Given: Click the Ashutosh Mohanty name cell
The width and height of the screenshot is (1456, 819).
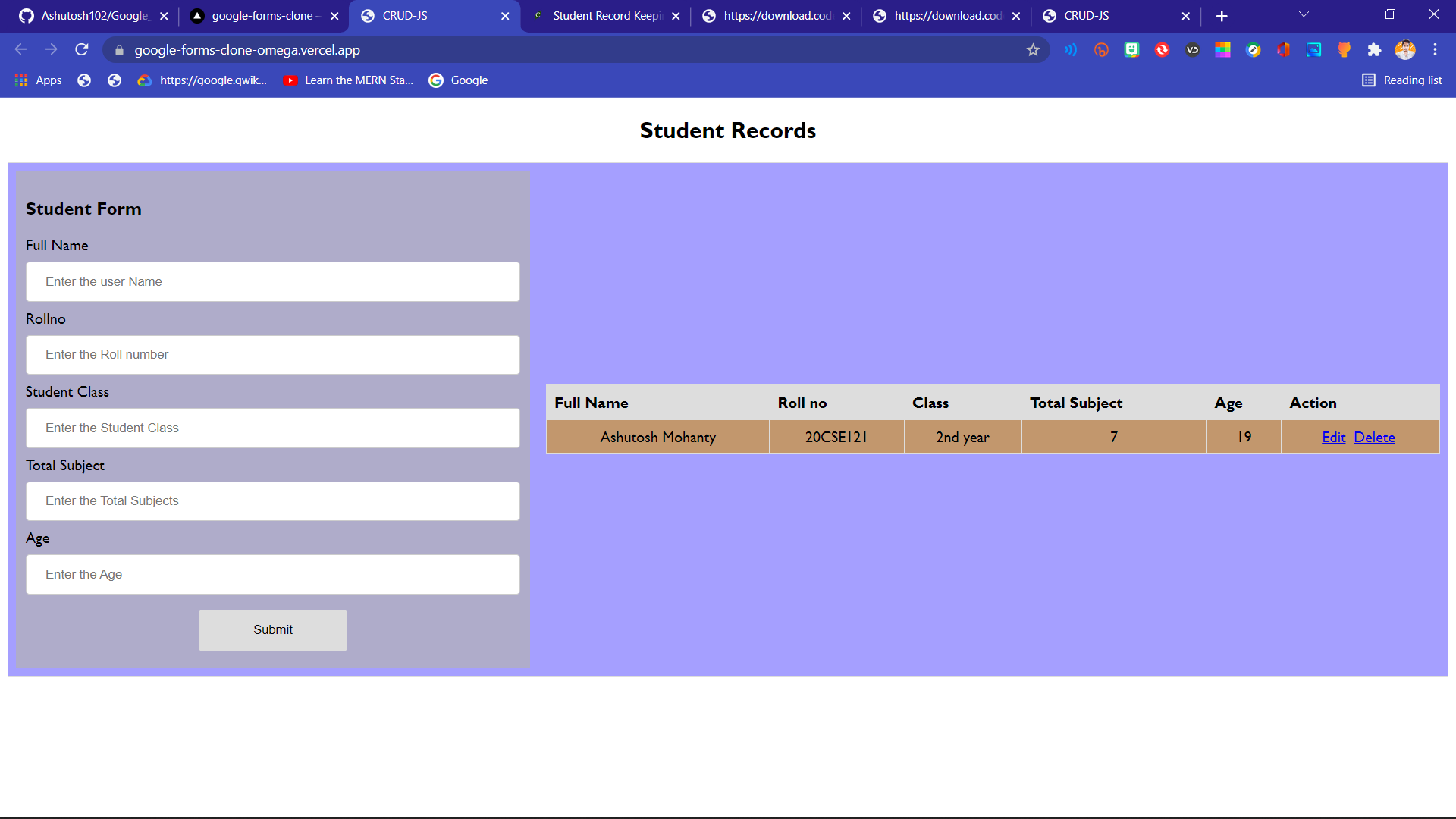Looking at the screenshot, I should tap(657, 438).
